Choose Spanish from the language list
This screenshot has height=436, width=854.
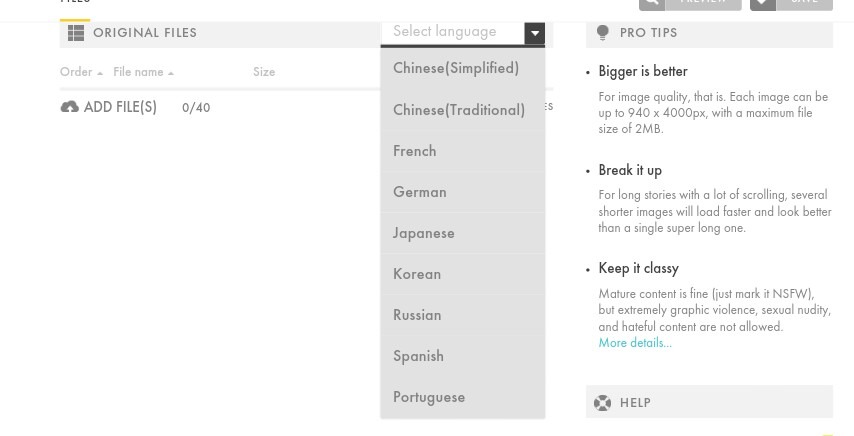pos(418,356)
